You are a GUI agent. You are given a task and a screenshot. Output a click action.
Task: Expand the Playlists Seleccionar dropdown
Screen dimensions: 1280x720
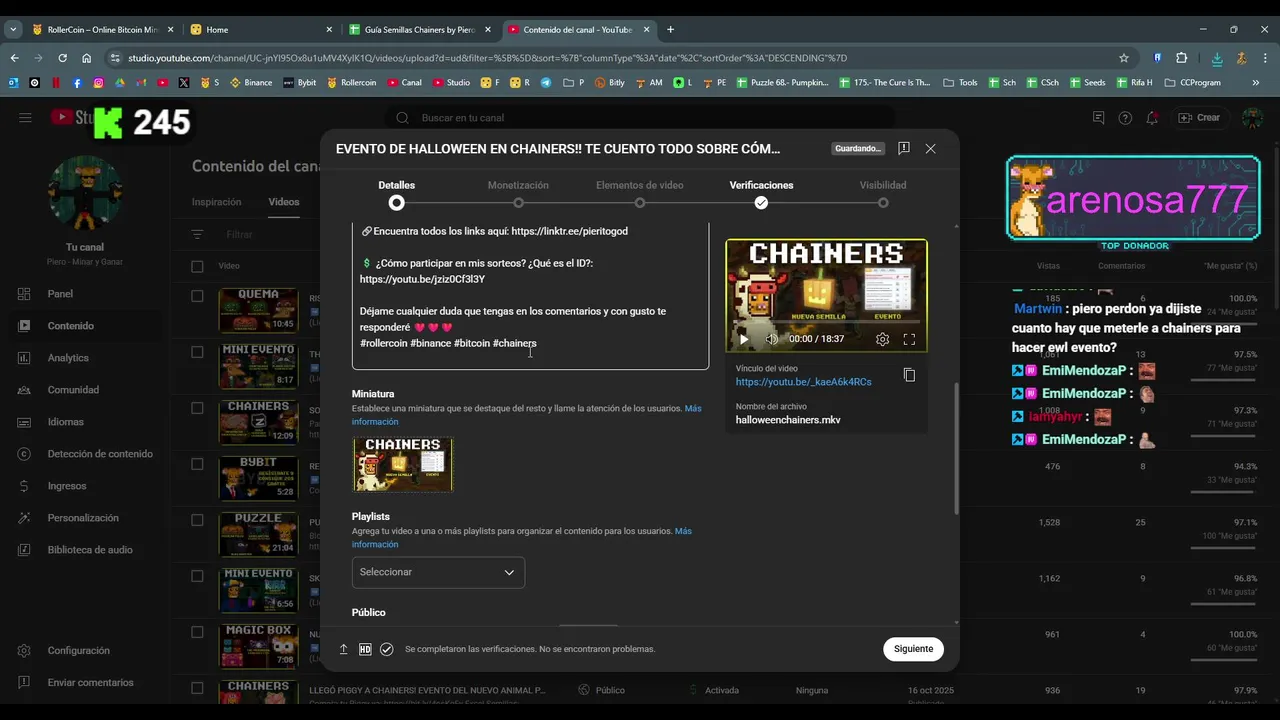pyautogui.click(x=438, y=572)
